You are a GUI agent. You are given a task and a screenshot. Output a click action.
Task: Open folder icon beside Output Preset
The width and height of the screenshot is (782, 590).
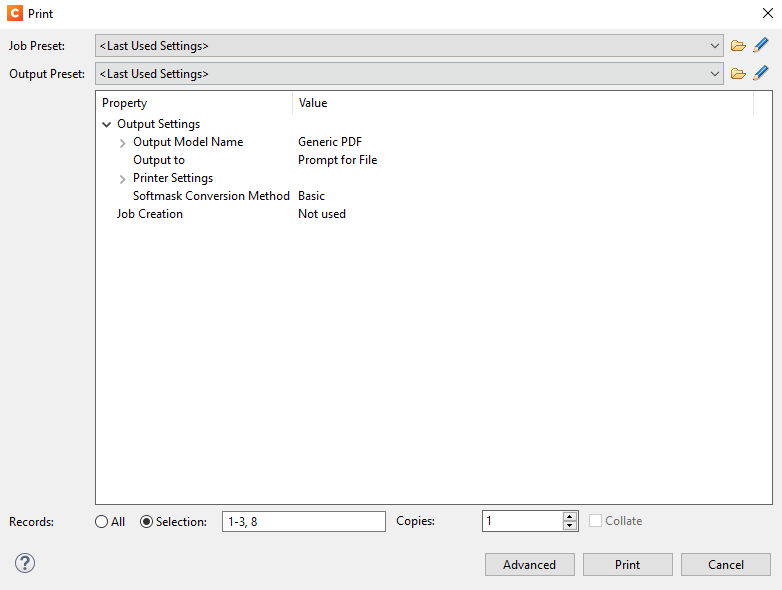click(x=738, y=73)
